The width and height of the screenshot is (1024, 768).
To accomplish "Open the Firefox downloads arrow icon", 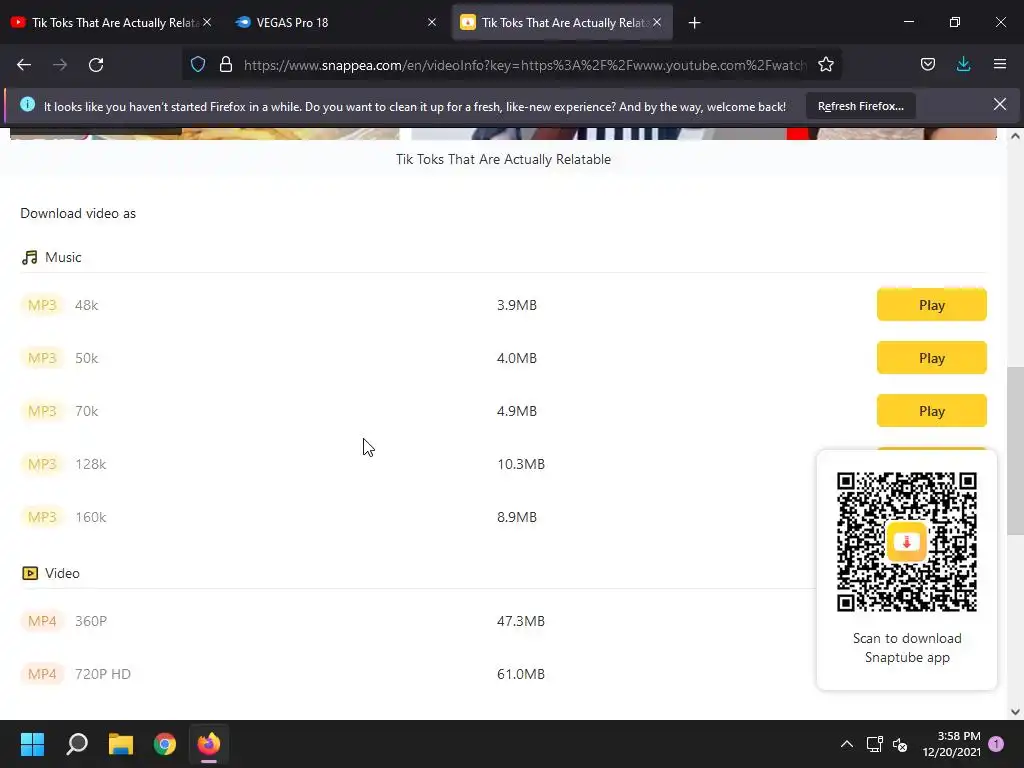I will (x=963, y=64).
